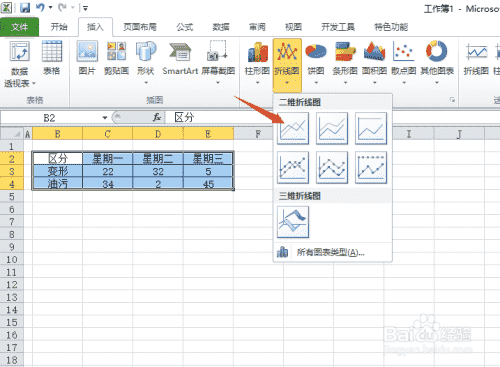Screen dimensions: 500x367
Task: Click the Name Box showing B2
Action: [x=50, y=118]
